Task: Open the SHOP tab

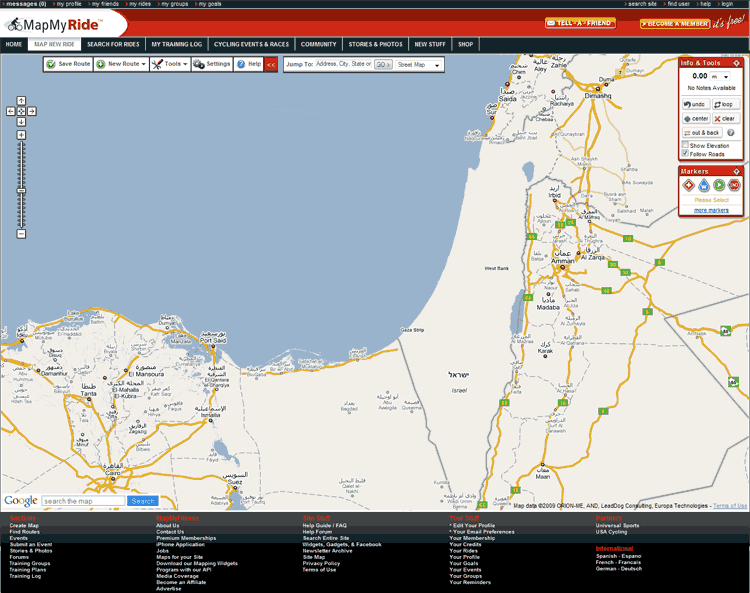Action: 465,44
